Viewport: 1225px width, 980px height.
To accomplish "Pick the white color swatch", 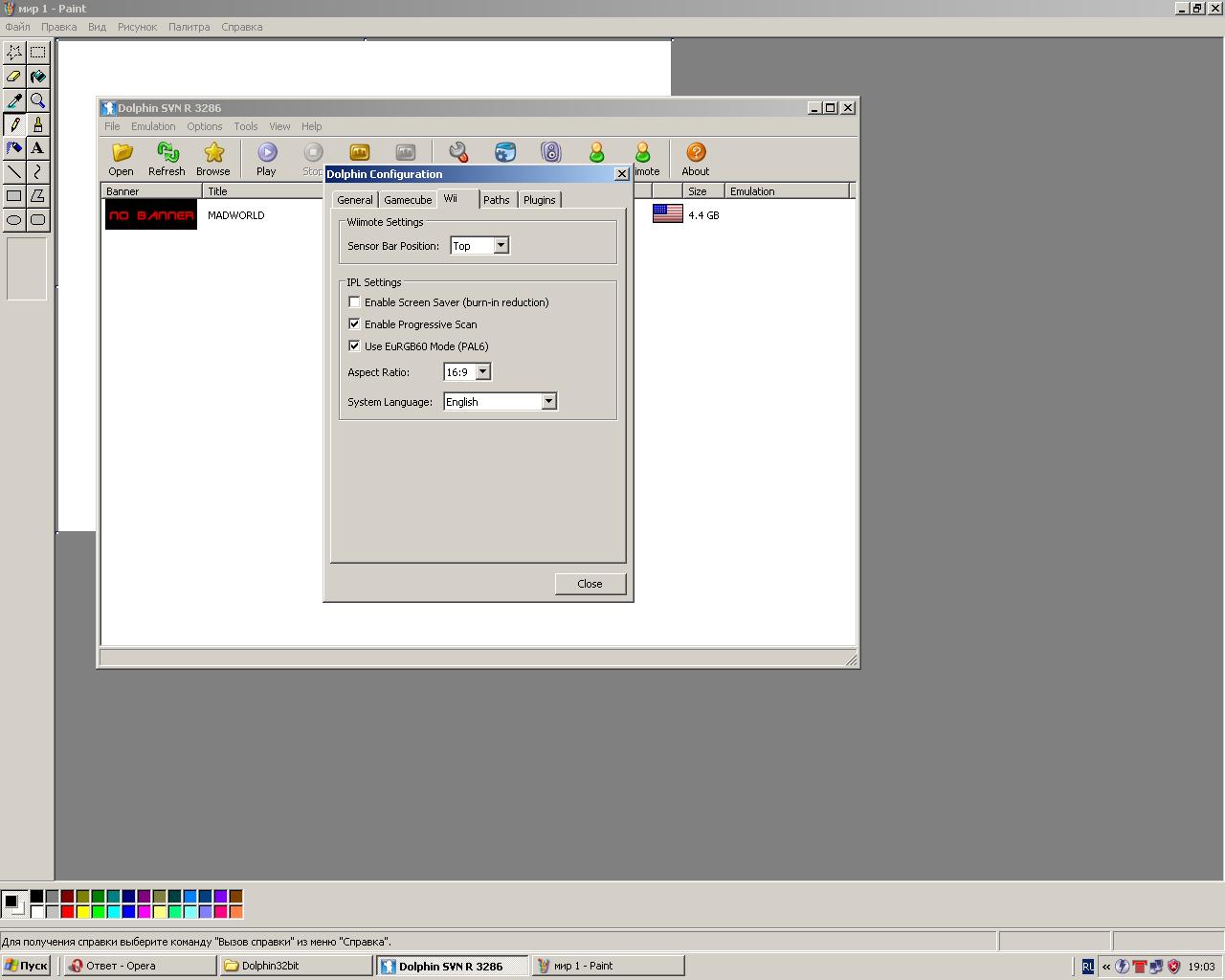I will tap(36, 912).
